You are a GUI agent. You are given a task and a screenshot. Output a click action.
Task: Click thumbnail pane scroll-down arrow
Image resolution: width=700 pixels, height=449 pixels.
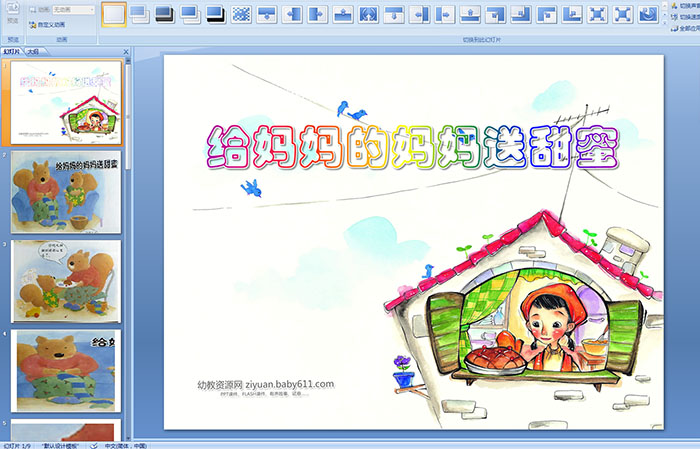coord(129,438)
